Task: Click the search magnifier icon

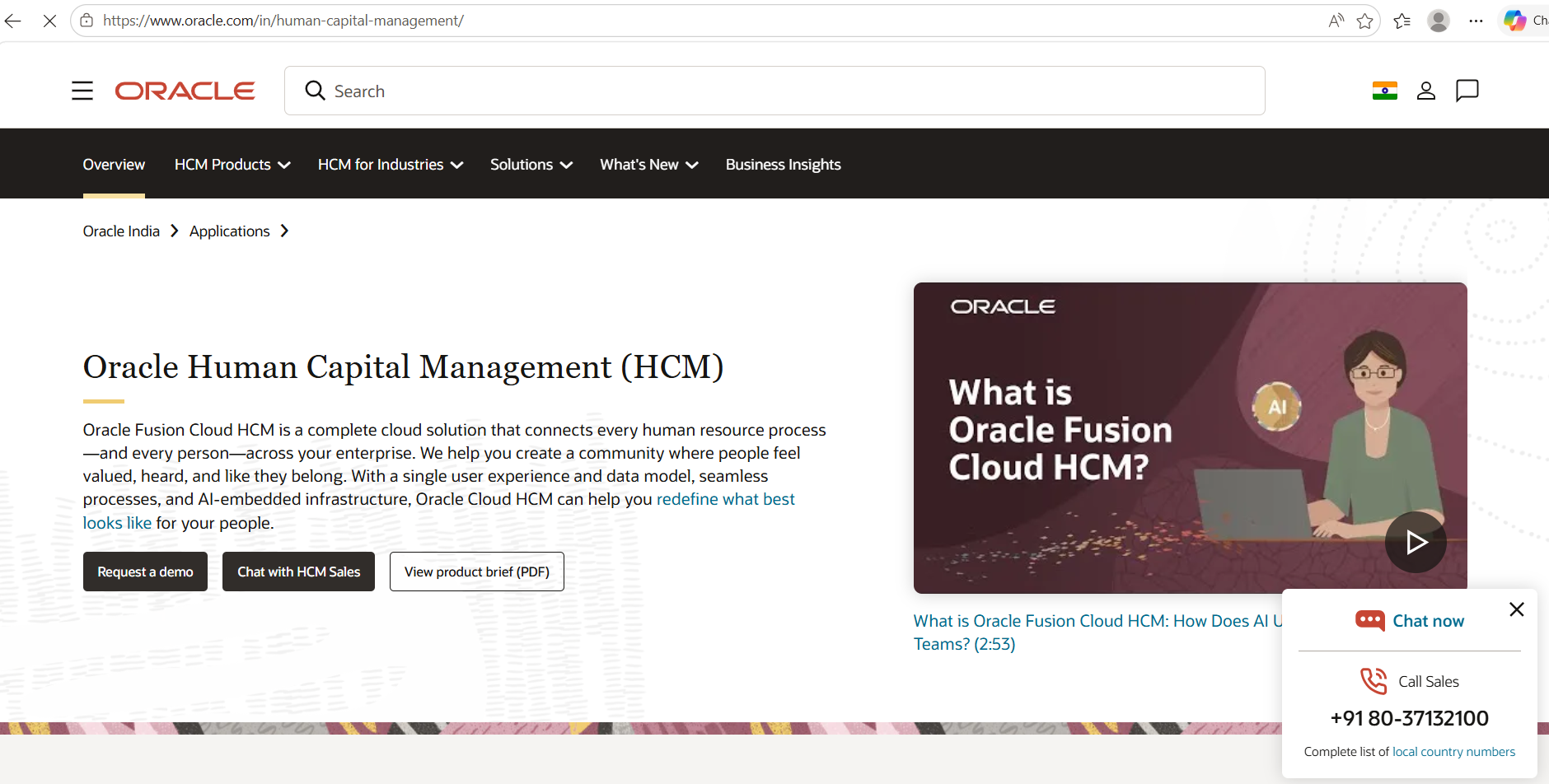Action: (x=315, y=91)
